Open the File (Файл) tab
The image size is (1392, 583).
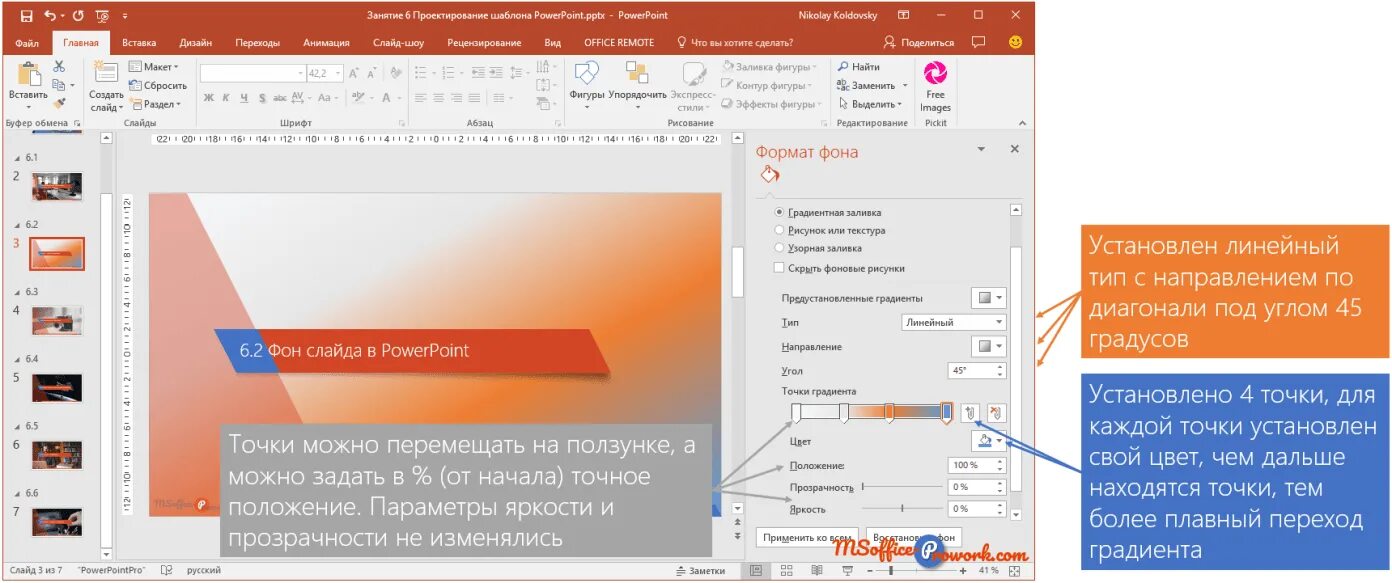pyautogui.click(x=27, y=43)
